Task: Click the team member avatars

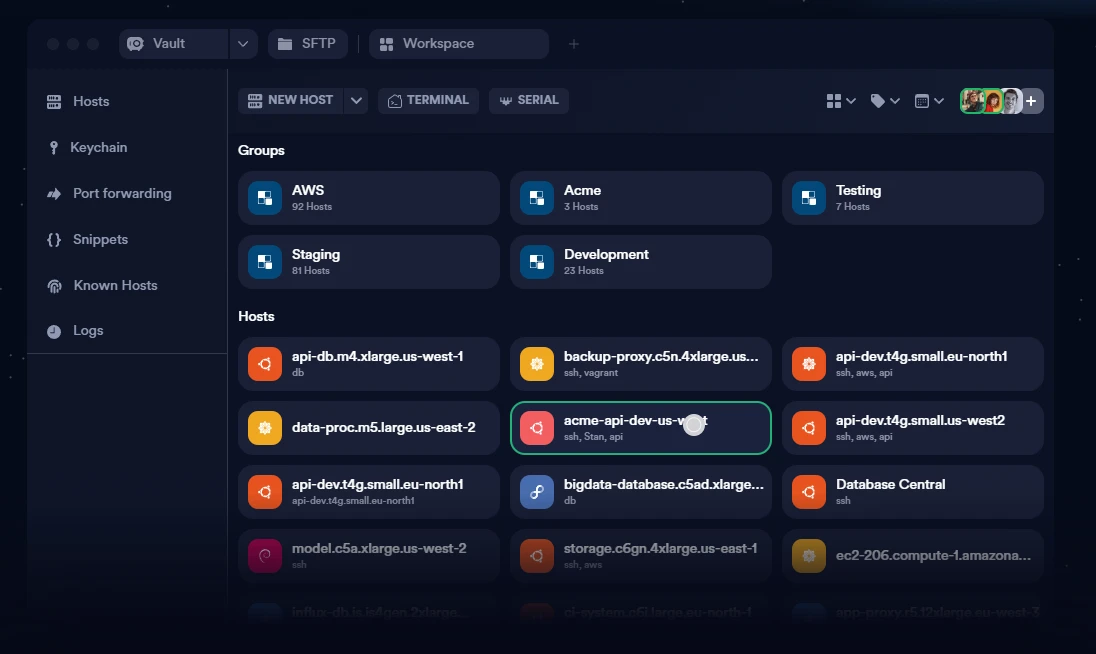Action: [x=991, y=101]
